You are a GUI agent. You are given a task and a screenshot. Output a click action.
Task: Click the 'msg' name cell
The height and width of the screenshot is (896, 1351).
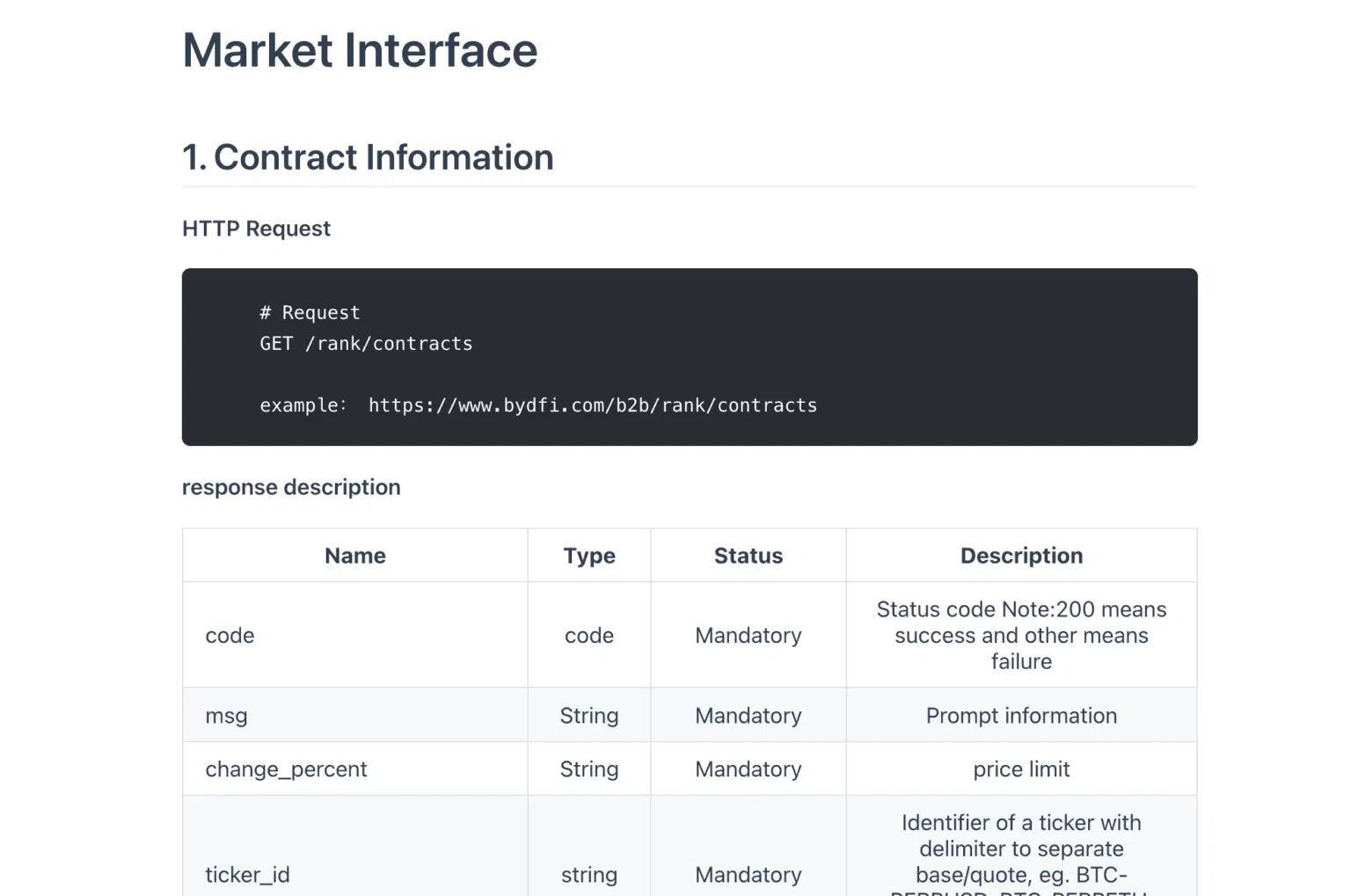pyautogui.click(x=226, y=716)
